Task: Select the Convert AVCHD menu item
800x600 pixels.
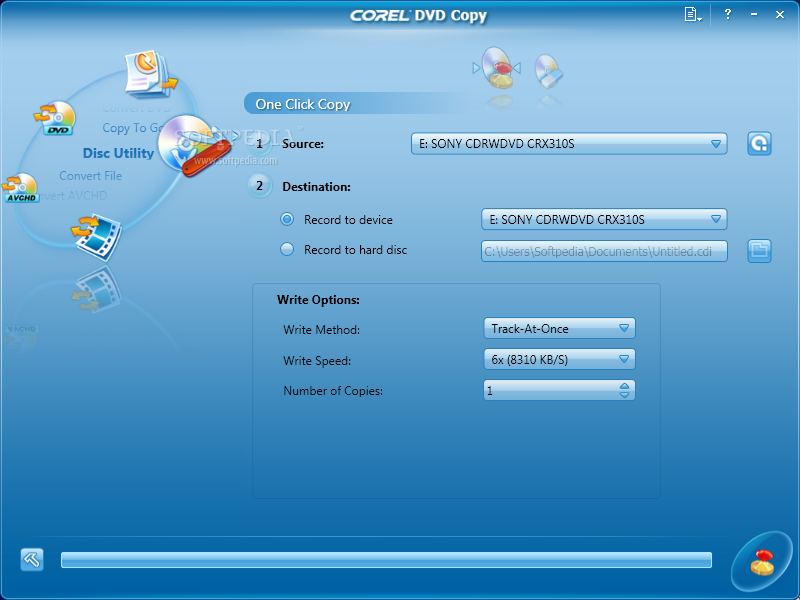Action: click(73, 195)
